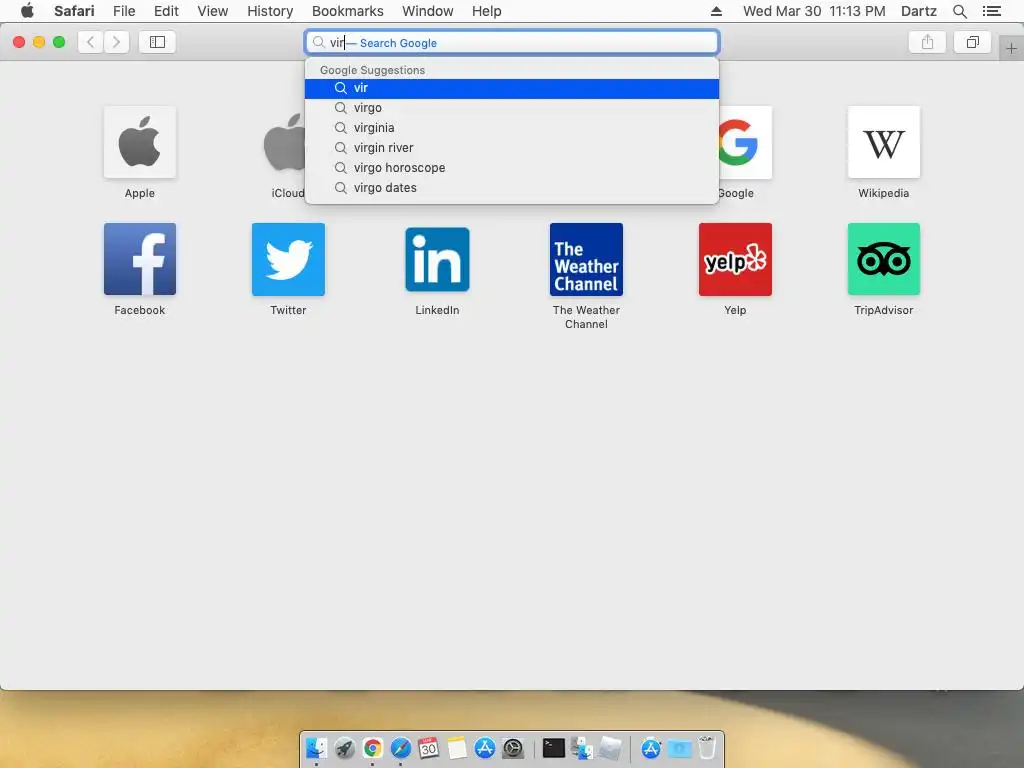This screenshot has height=768, width=1024.
Task: Click the Dartz user name in the menu bar
Action: tap(919, 11)
